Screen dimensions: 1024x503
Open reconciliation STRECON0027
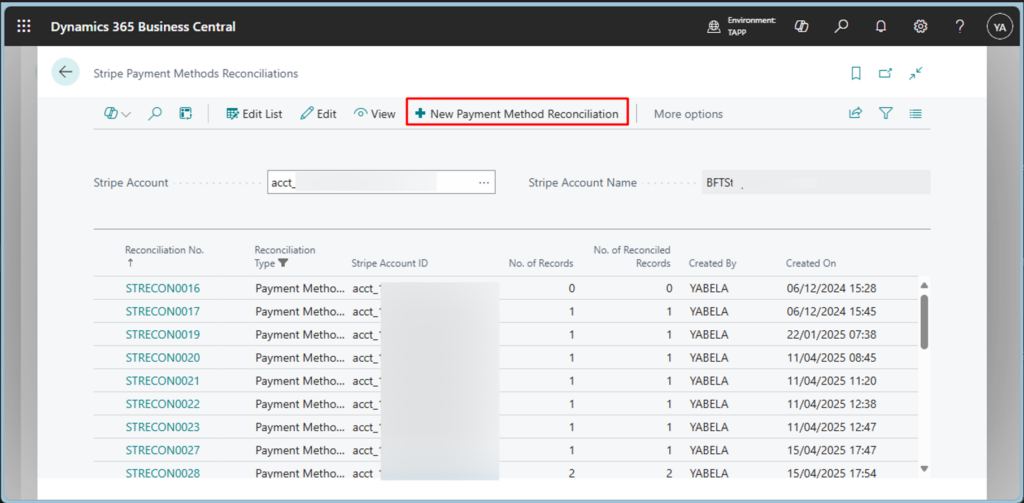point(163,450)
